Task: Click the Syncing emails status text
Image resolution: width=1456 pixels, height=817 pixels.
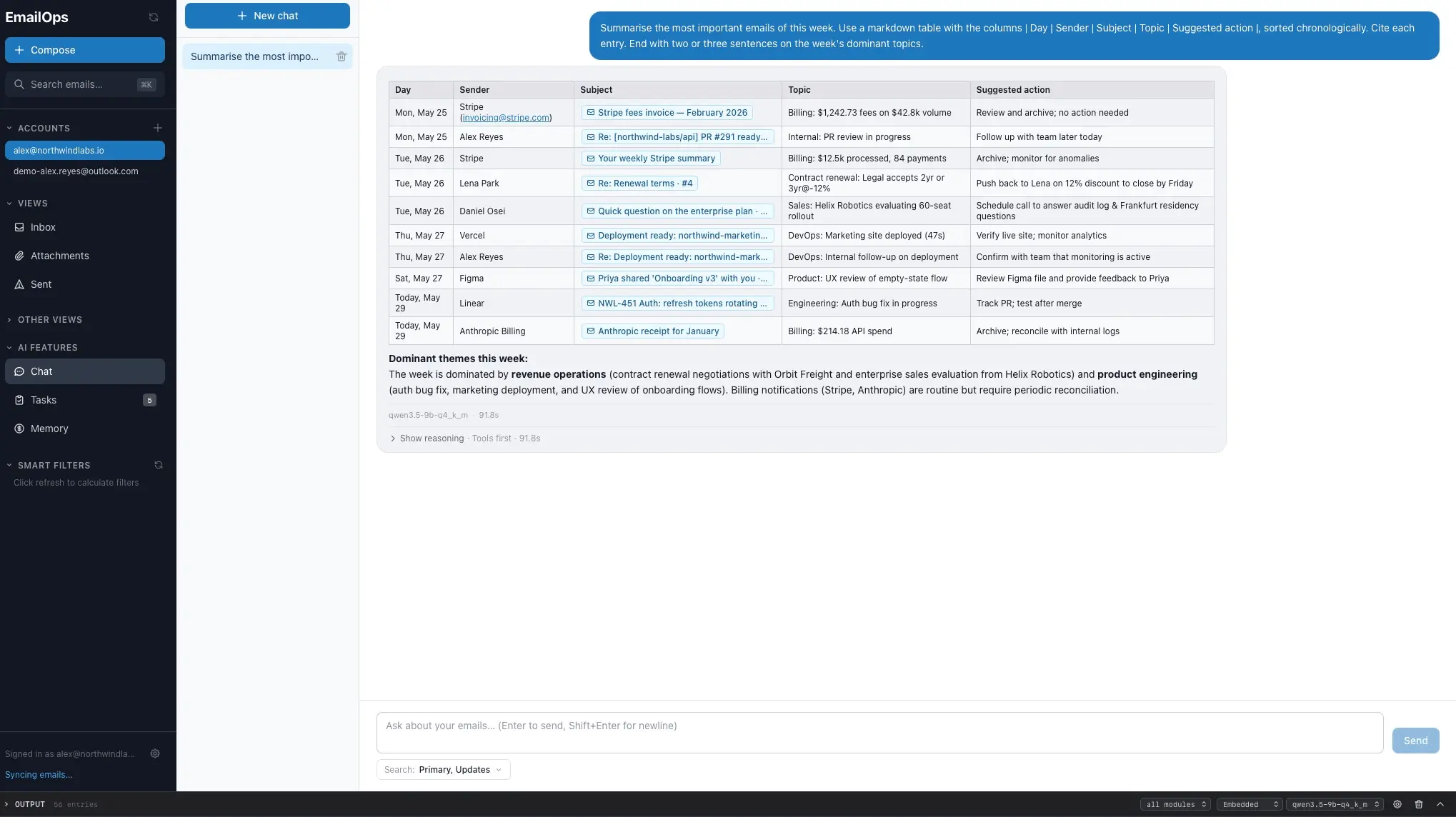Action: pos(39,775)
